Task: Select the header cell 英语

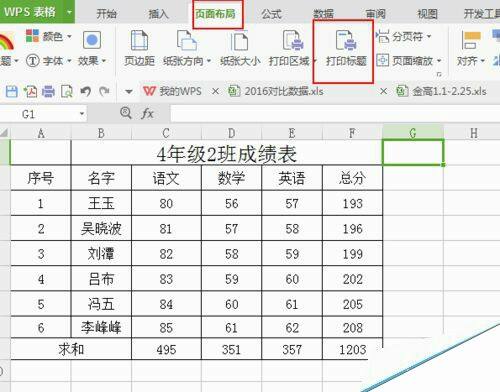Action: pyautogui.click(x=292, y=178)
